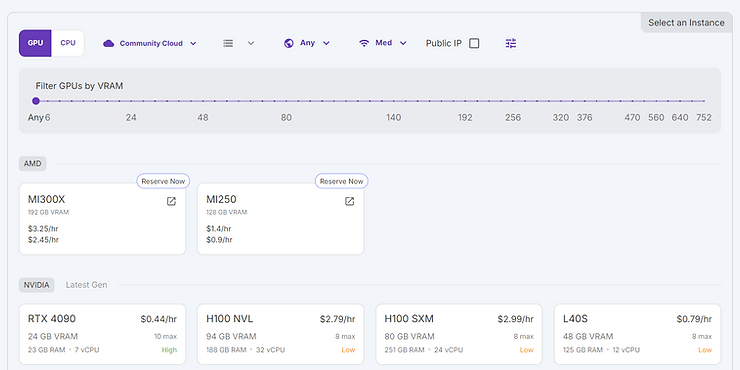Click the Latest Gen label

point(86,285)
